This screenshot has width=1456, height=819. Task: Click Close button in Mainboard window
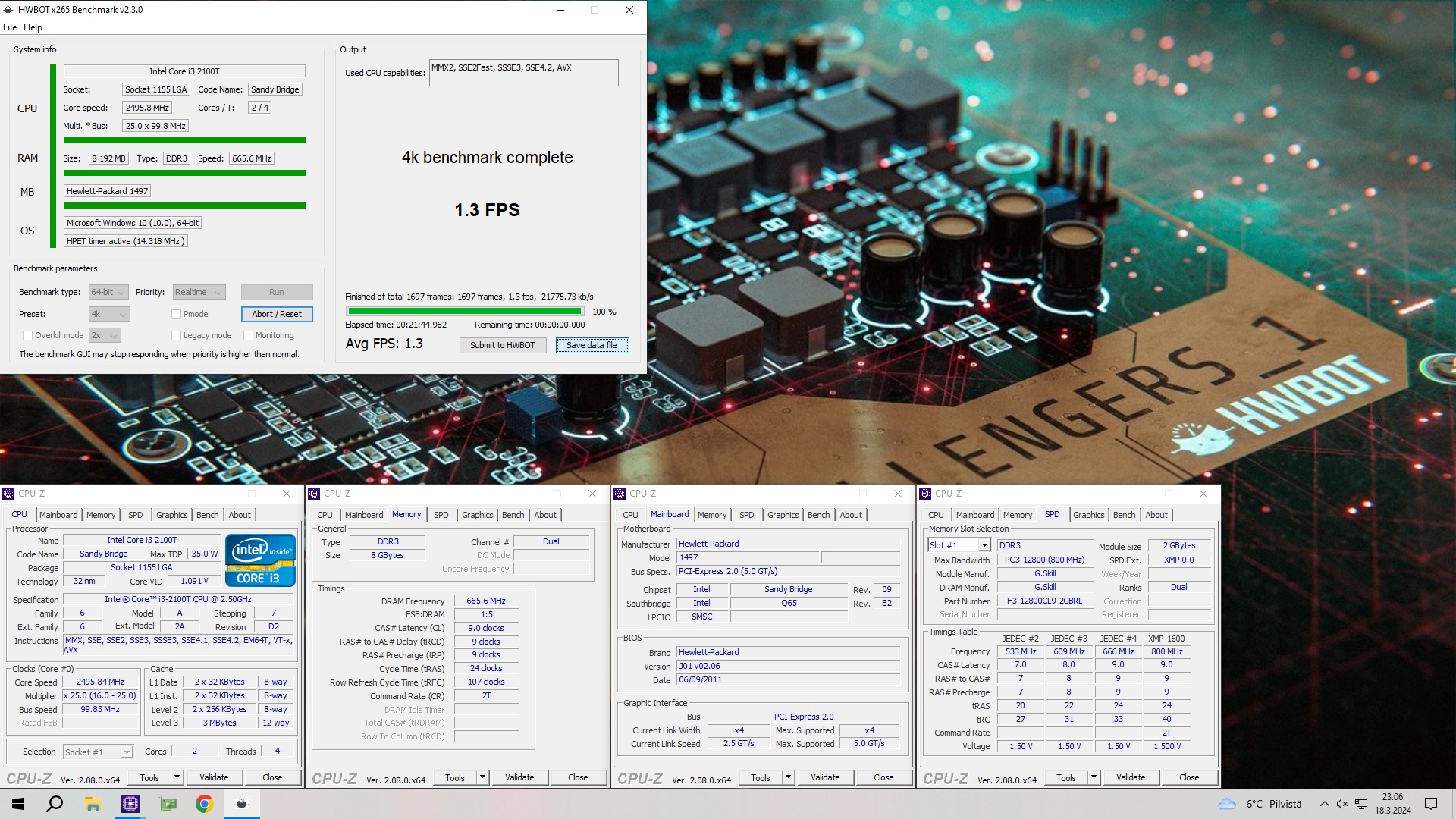[x=883, y=777]
